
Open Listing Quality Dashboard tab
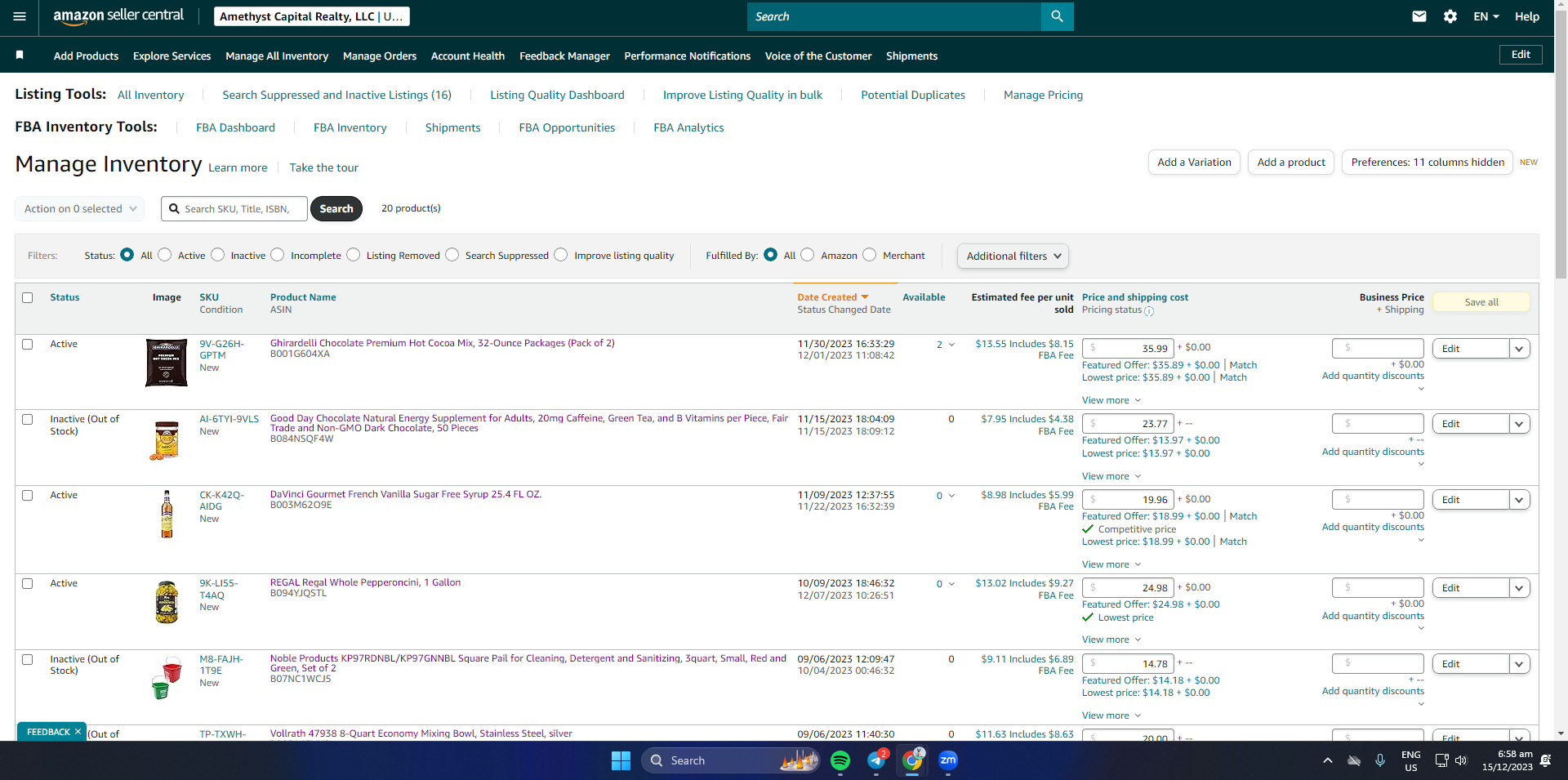(x=557, y=95)
